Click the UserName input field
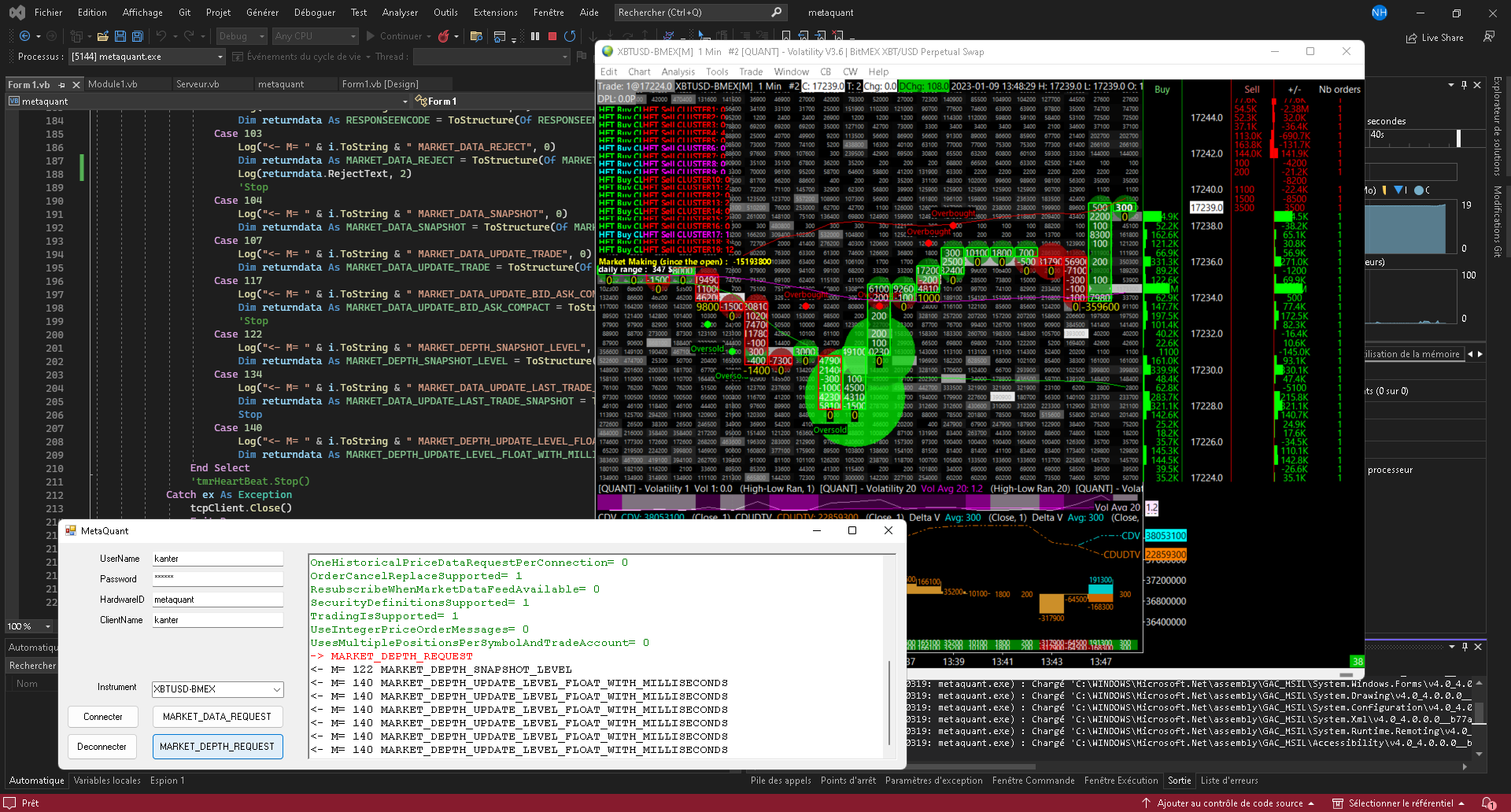 click(x=218, y=559)
